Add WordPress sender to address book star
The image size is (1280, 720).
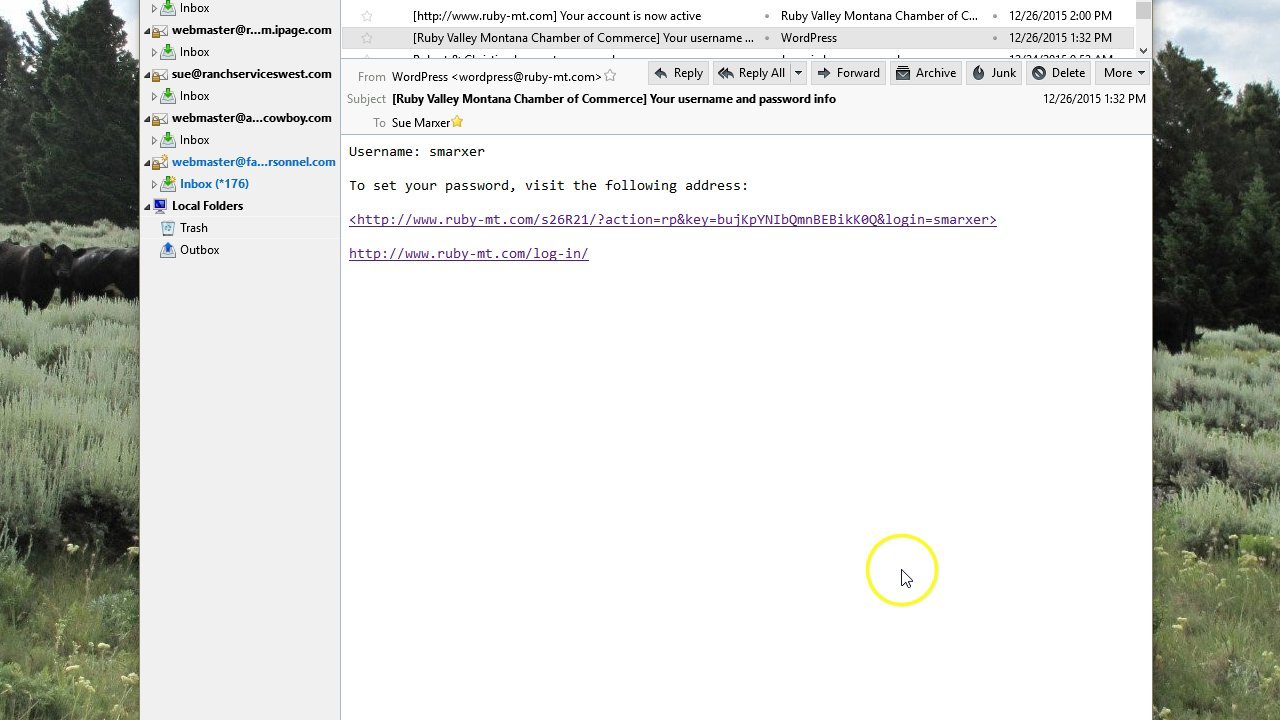click(x=610, y=76)
